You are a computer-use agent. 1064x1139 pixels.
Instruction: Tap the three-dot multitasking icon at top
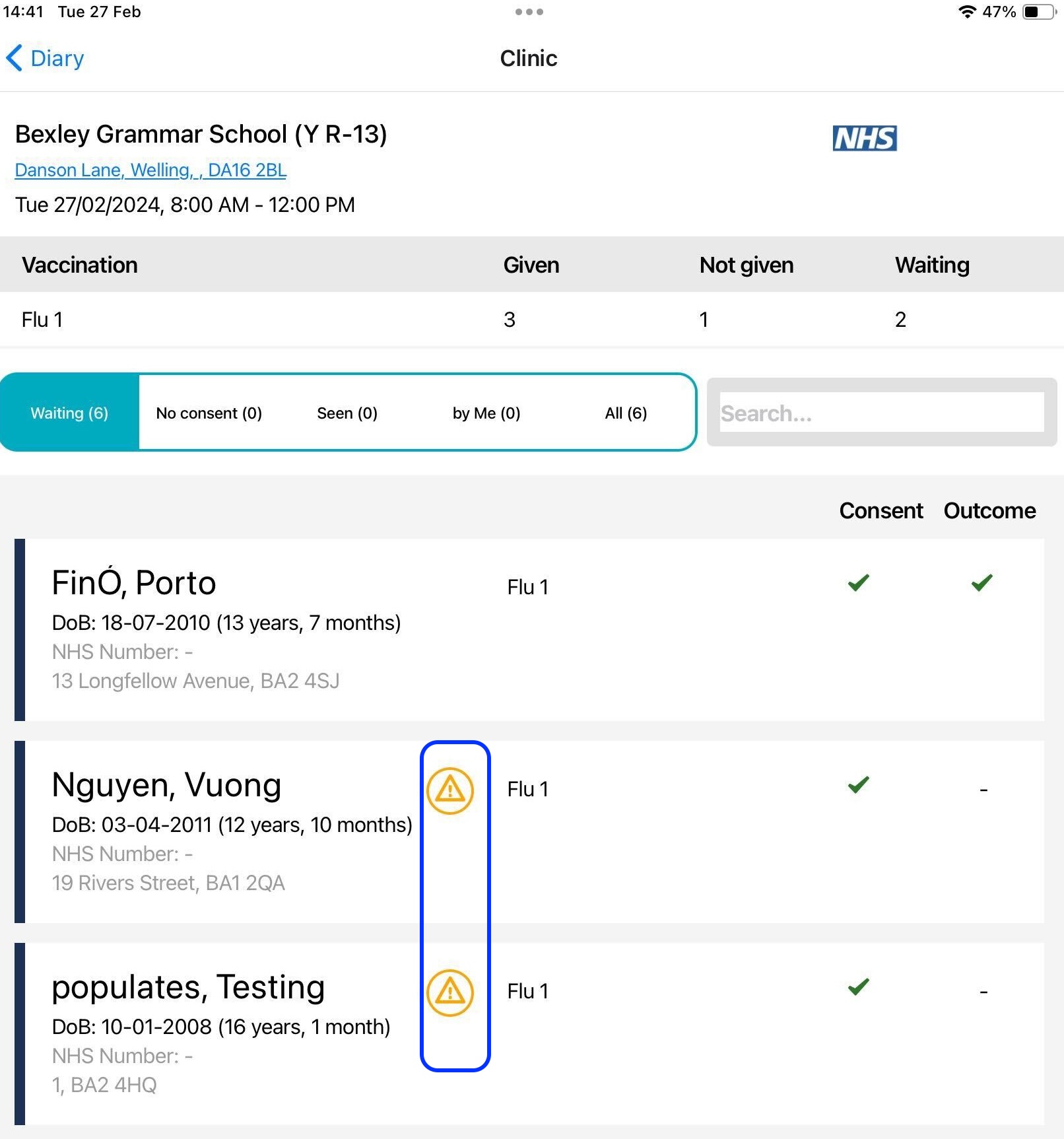529,12
